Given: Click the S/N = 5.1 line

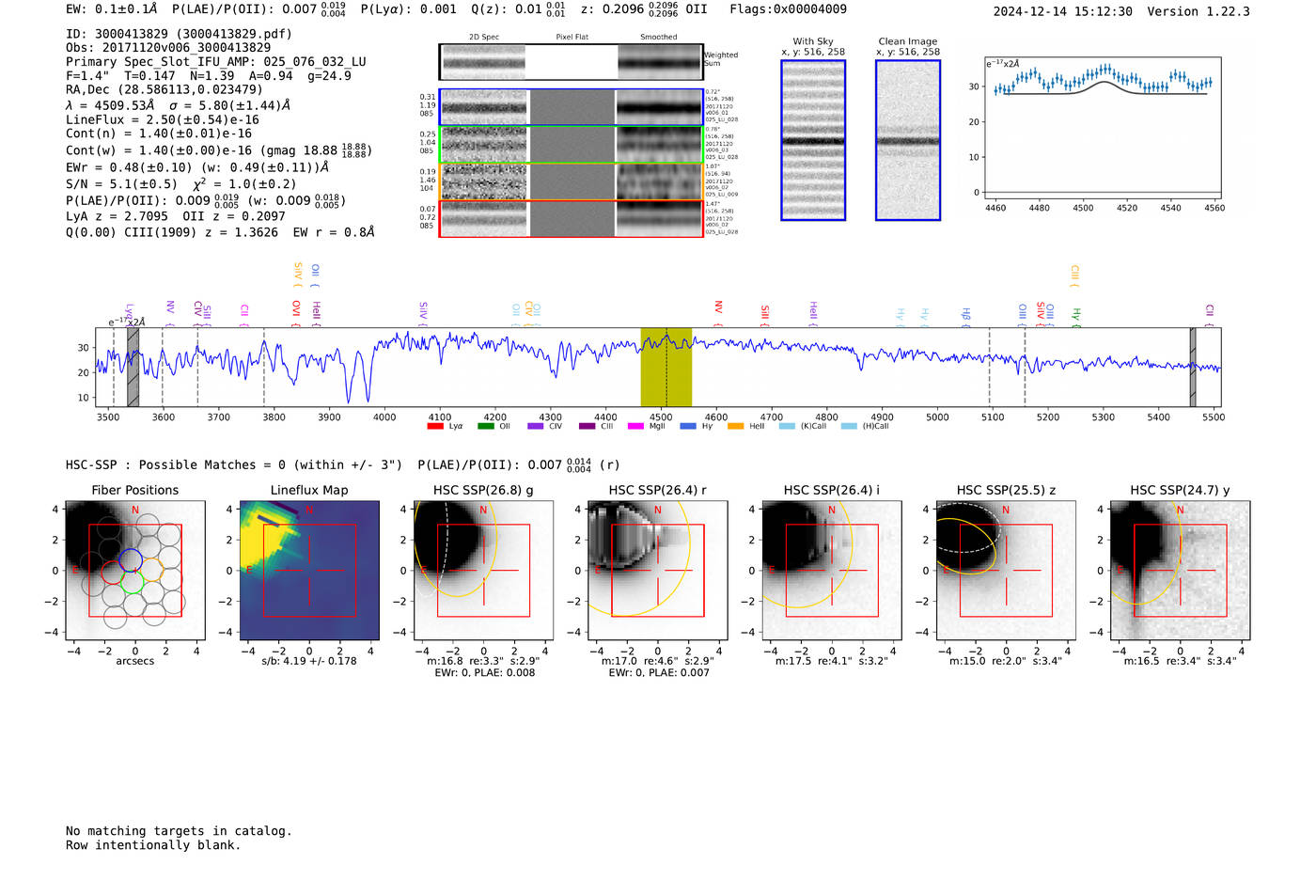Looking at the screenshot, I should point(181,183).
